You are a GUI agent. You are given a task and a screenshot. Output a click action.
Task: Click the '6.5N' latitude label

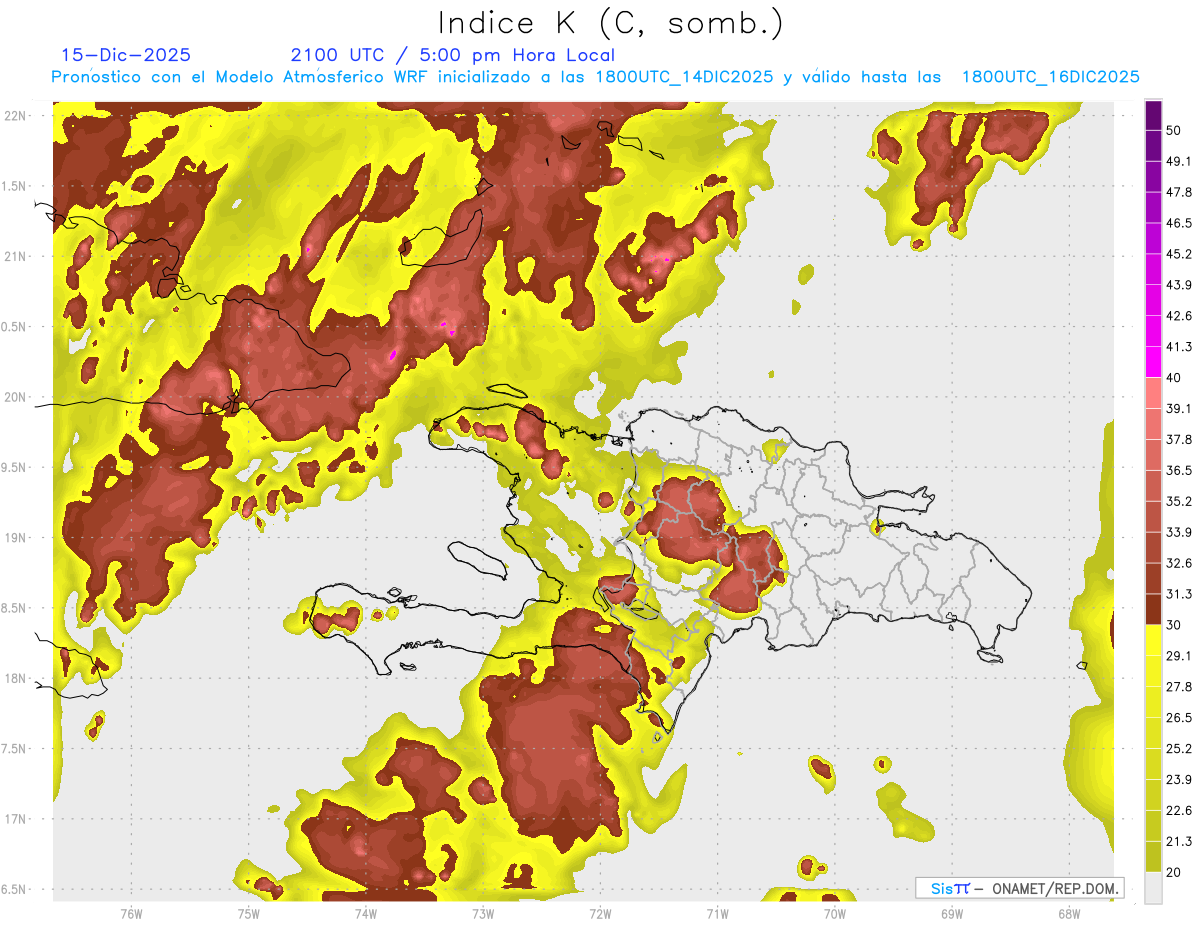pyautogui.click(x=13, y=889)
